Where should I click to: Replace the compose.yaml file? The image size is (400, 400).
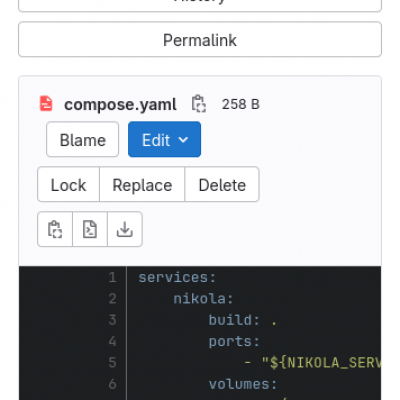pyautogui.click(x=142, y=184)
